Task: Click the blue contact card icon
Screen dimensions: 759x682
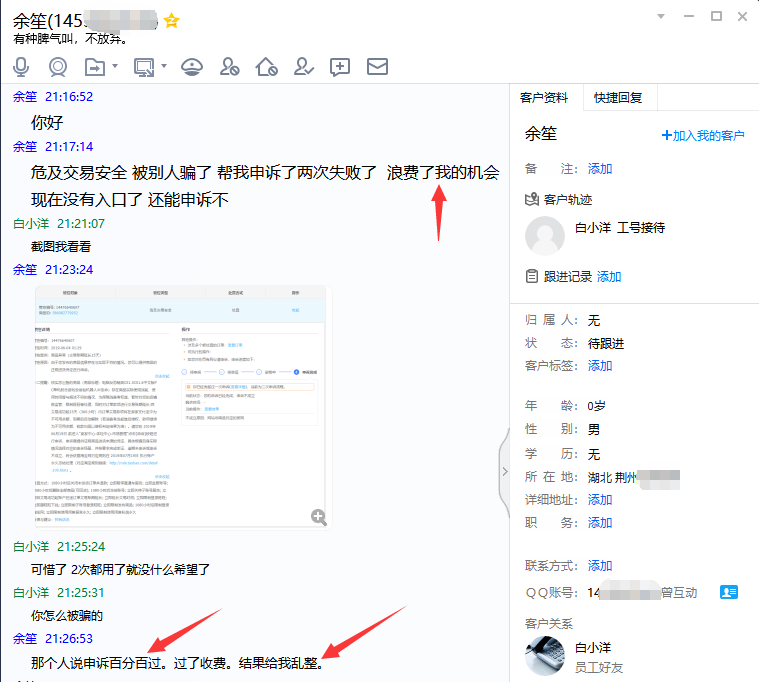Action: click(x=729, y=592)
